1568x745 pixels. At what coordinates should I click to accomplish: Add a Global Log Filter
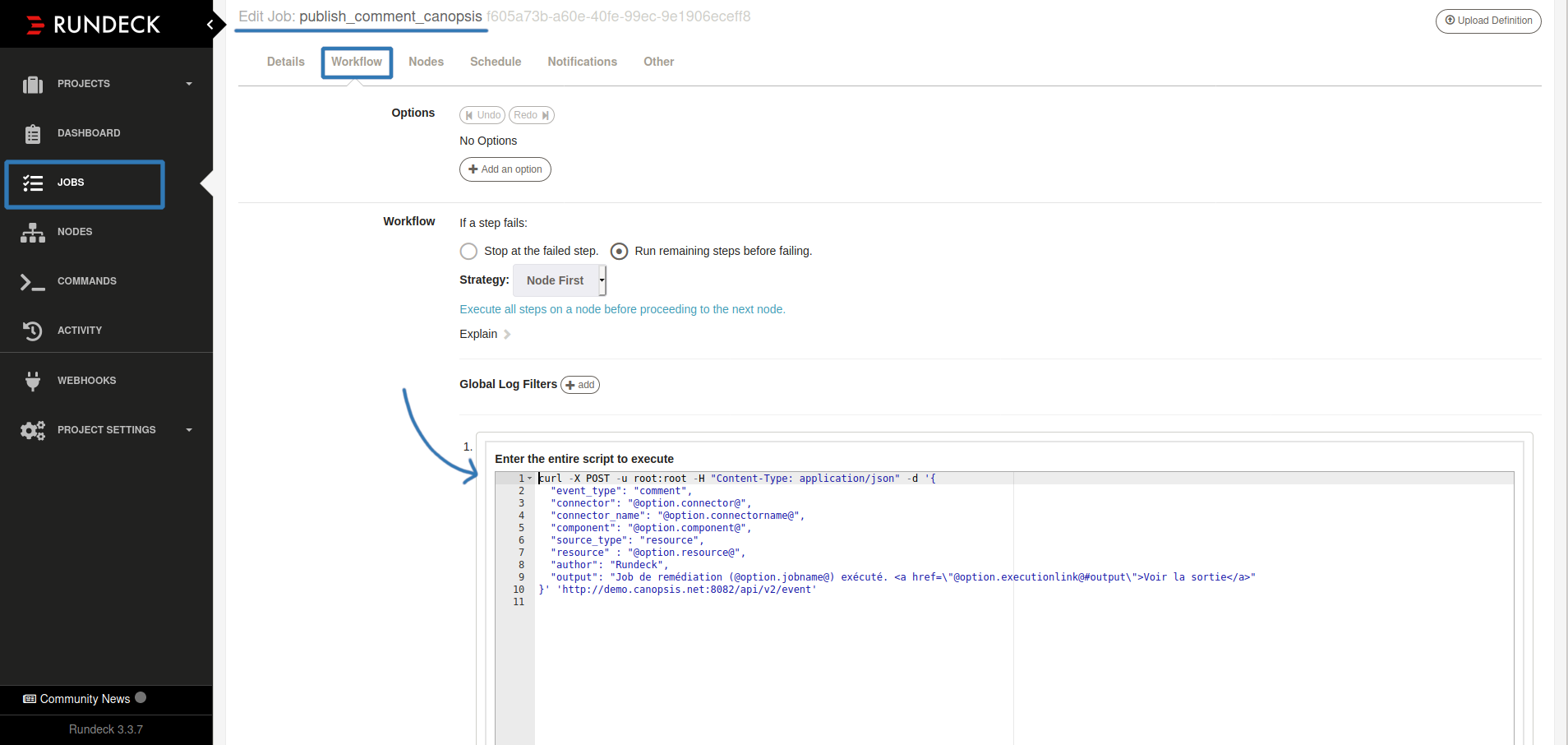click(580, 385)
